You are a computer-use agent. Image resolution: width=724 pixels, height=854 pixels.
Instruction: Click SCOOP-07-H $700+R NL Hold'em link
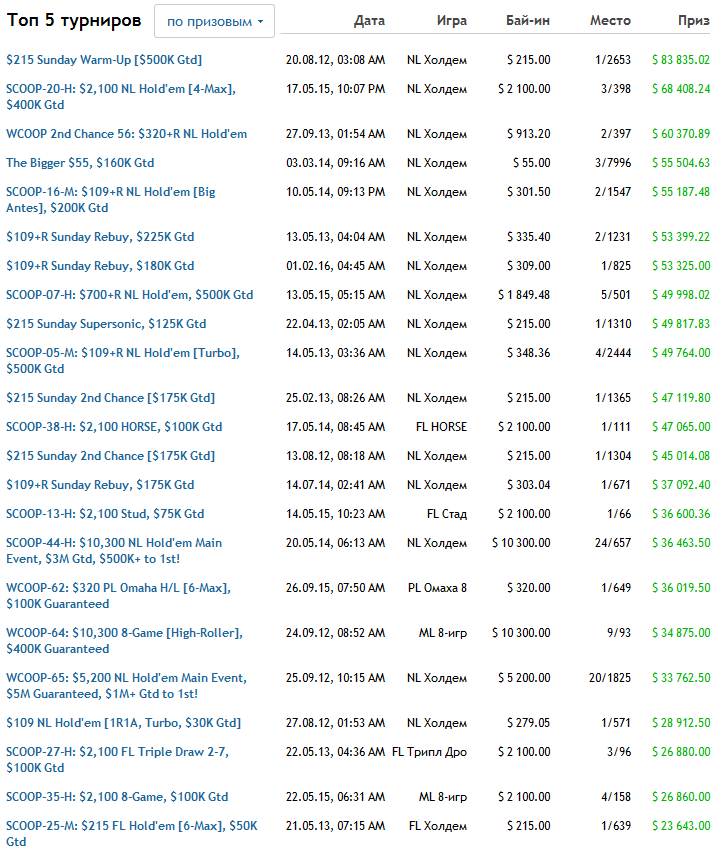tap(129, 296)
